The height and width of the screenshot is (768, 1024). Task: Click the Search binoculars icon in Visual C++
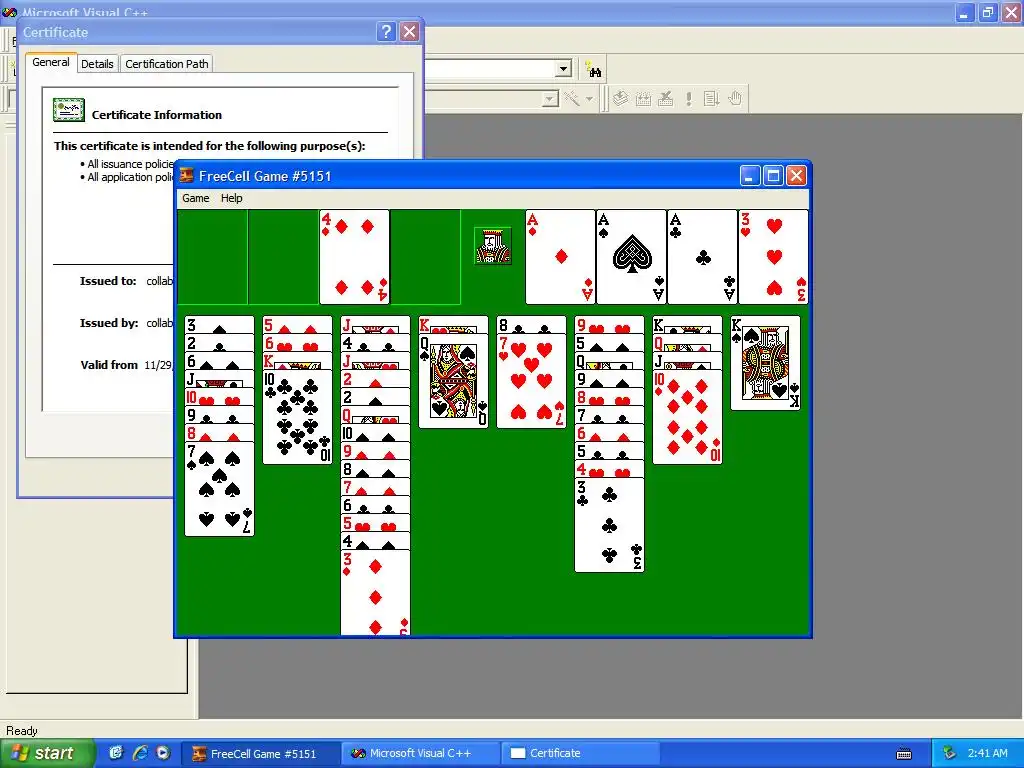tap(593, 69)
